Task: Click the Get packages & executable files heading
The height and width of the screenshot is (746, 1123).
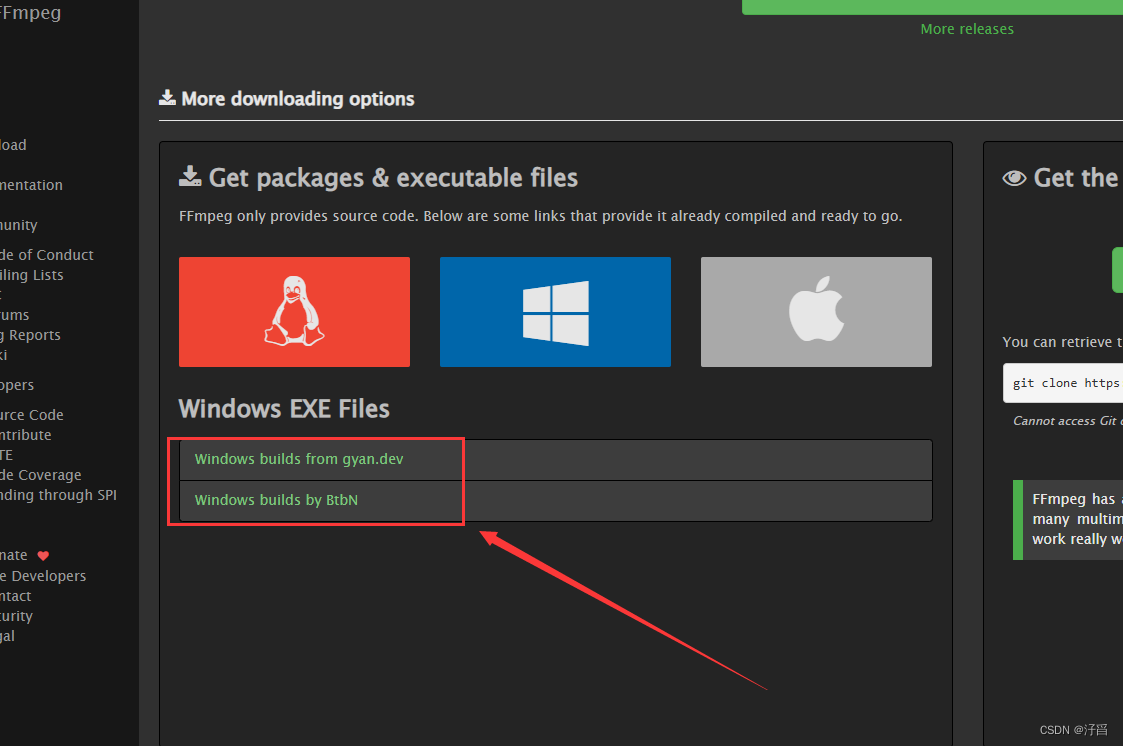Action: coord(393,178)
